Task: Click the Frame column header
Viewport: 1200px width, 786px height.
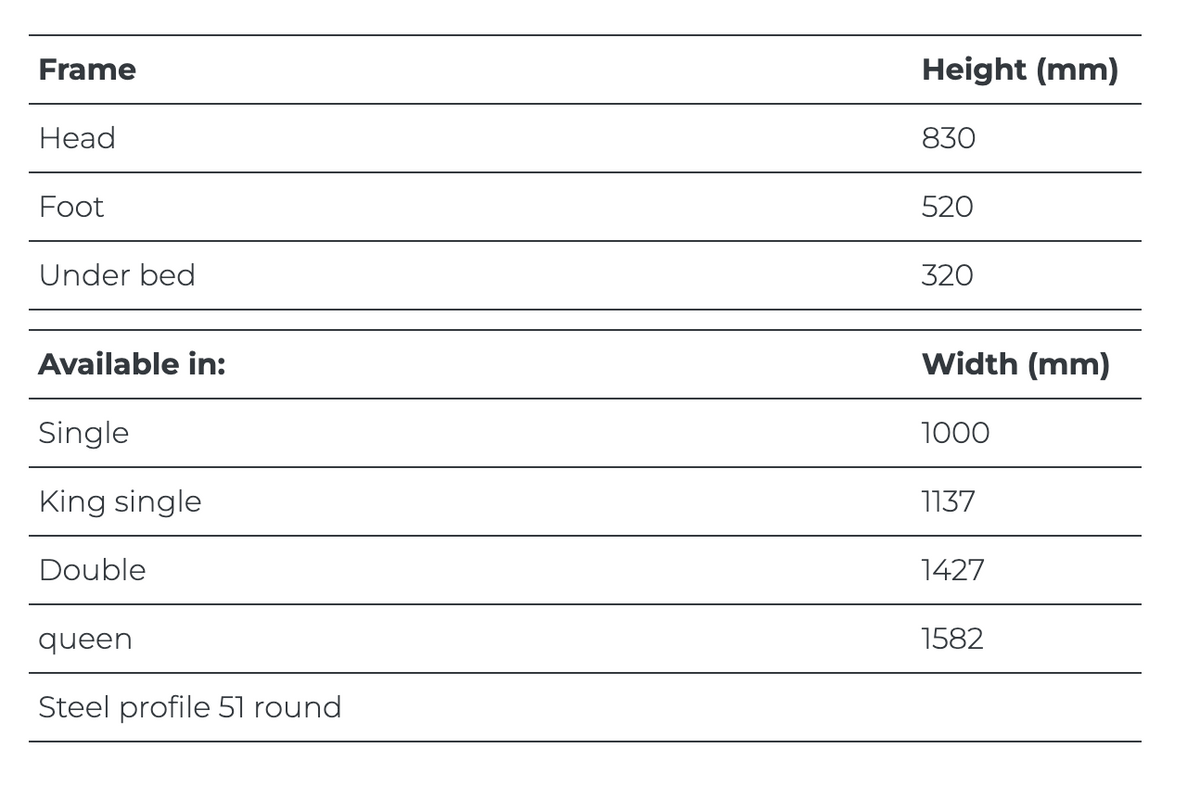Action: click(x=87, y=70)
